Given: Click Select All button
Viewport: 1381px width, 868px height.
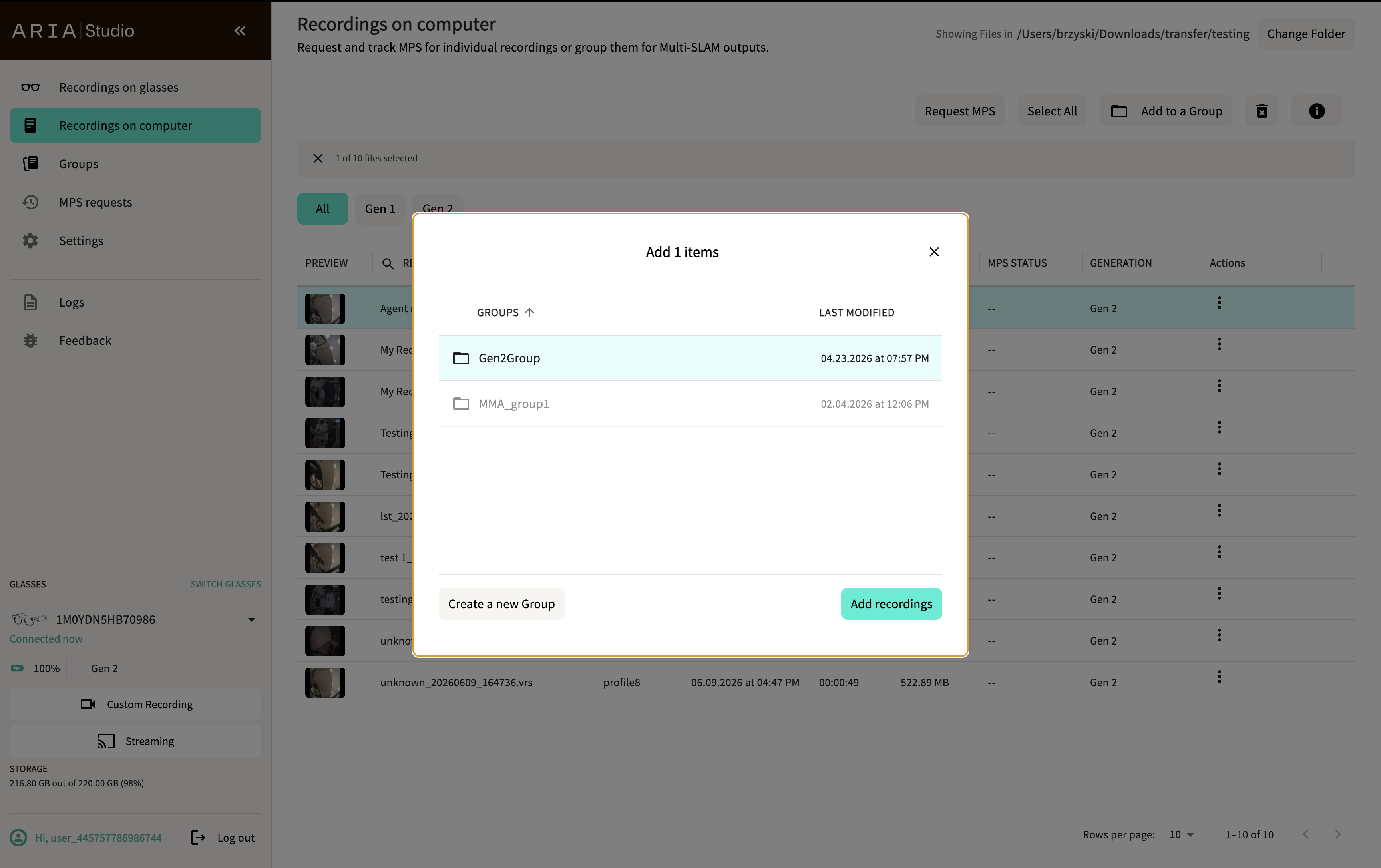Looking at the screenshot, I should click(1052, 111).
